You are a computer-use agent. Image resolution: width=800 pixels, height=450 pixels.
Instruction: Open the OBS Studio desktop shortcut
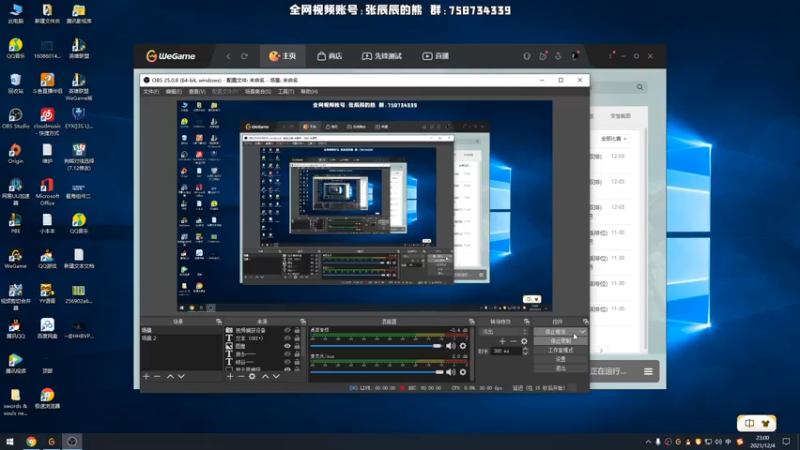15,118
